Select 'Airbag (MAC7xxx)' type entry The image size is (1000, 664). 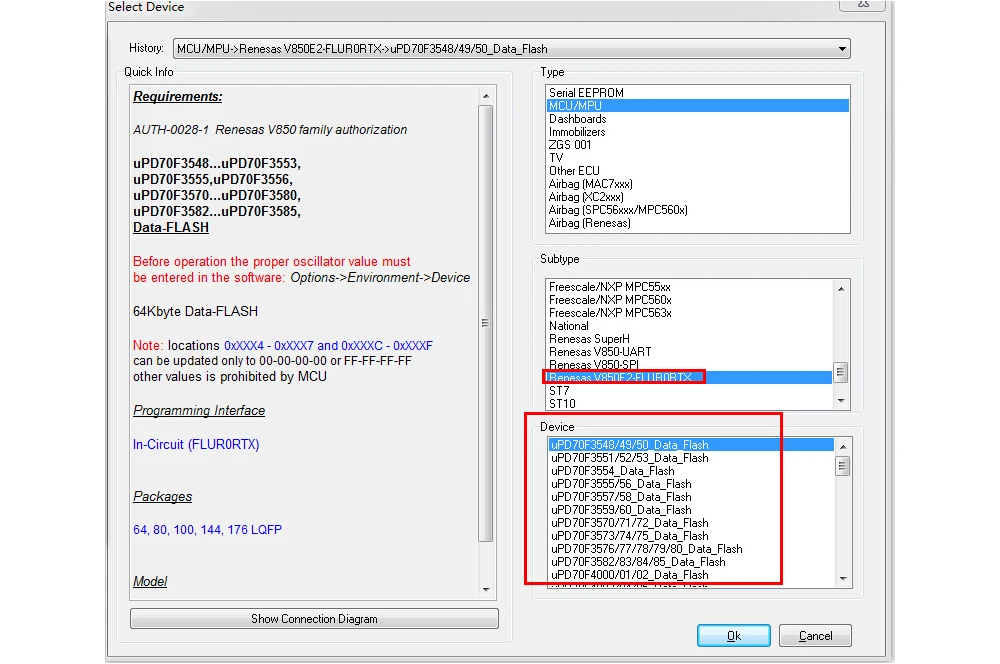pos(697,184)
